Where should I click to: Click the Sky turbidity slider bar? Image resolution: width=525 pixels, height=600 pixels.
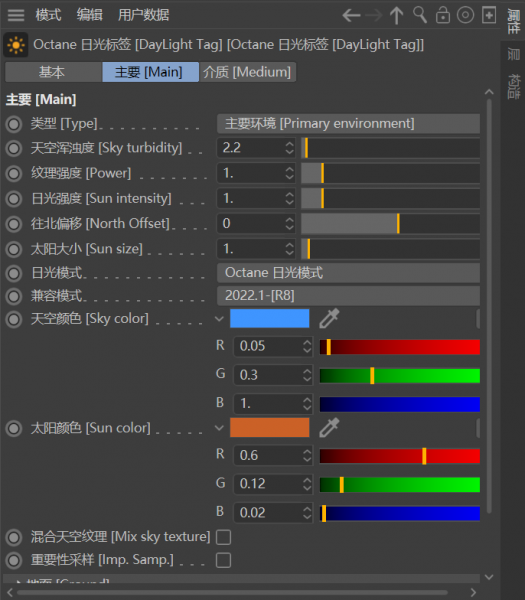[390, 148]
